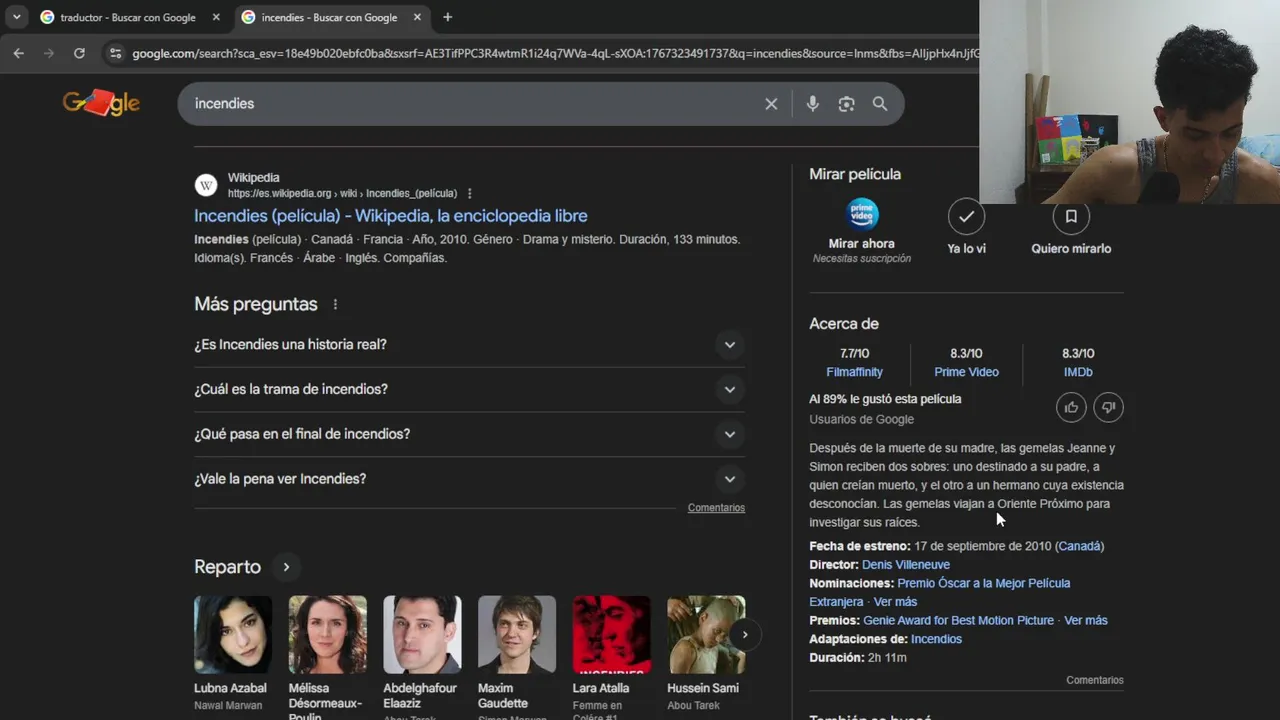
Task: Click Prime Video Mirar ahora icon
Action: point(862,214)
